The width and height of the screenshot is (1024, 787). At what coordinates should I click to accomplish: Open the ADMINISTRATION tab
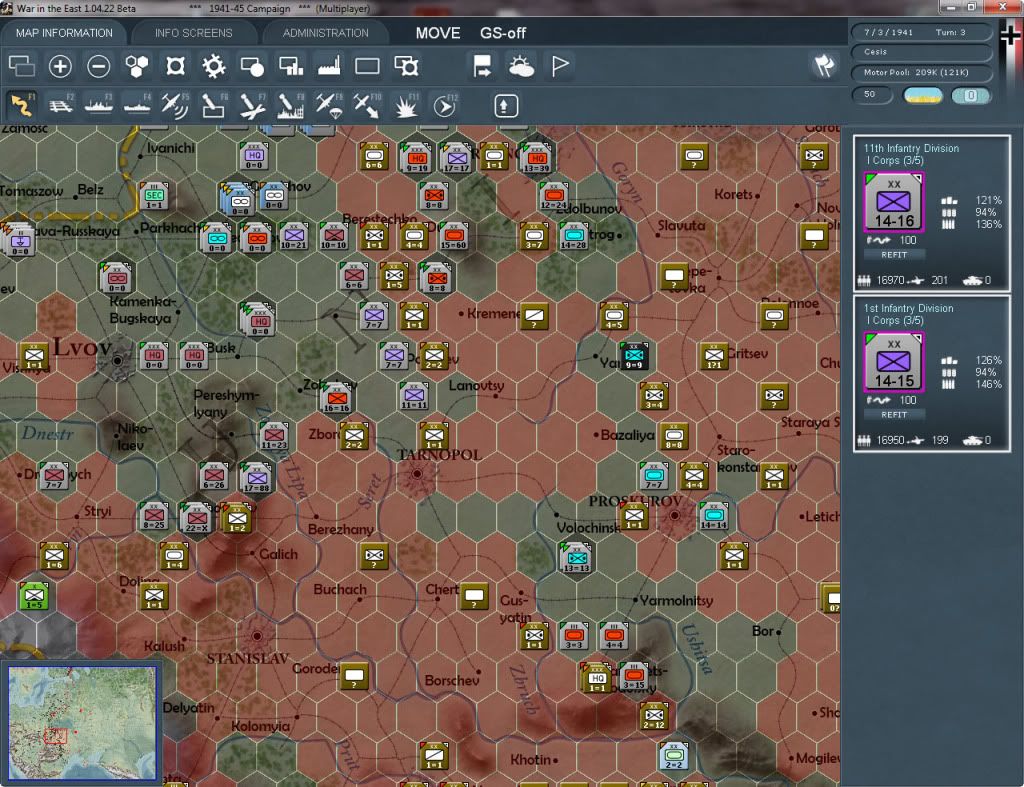point(325,33)
